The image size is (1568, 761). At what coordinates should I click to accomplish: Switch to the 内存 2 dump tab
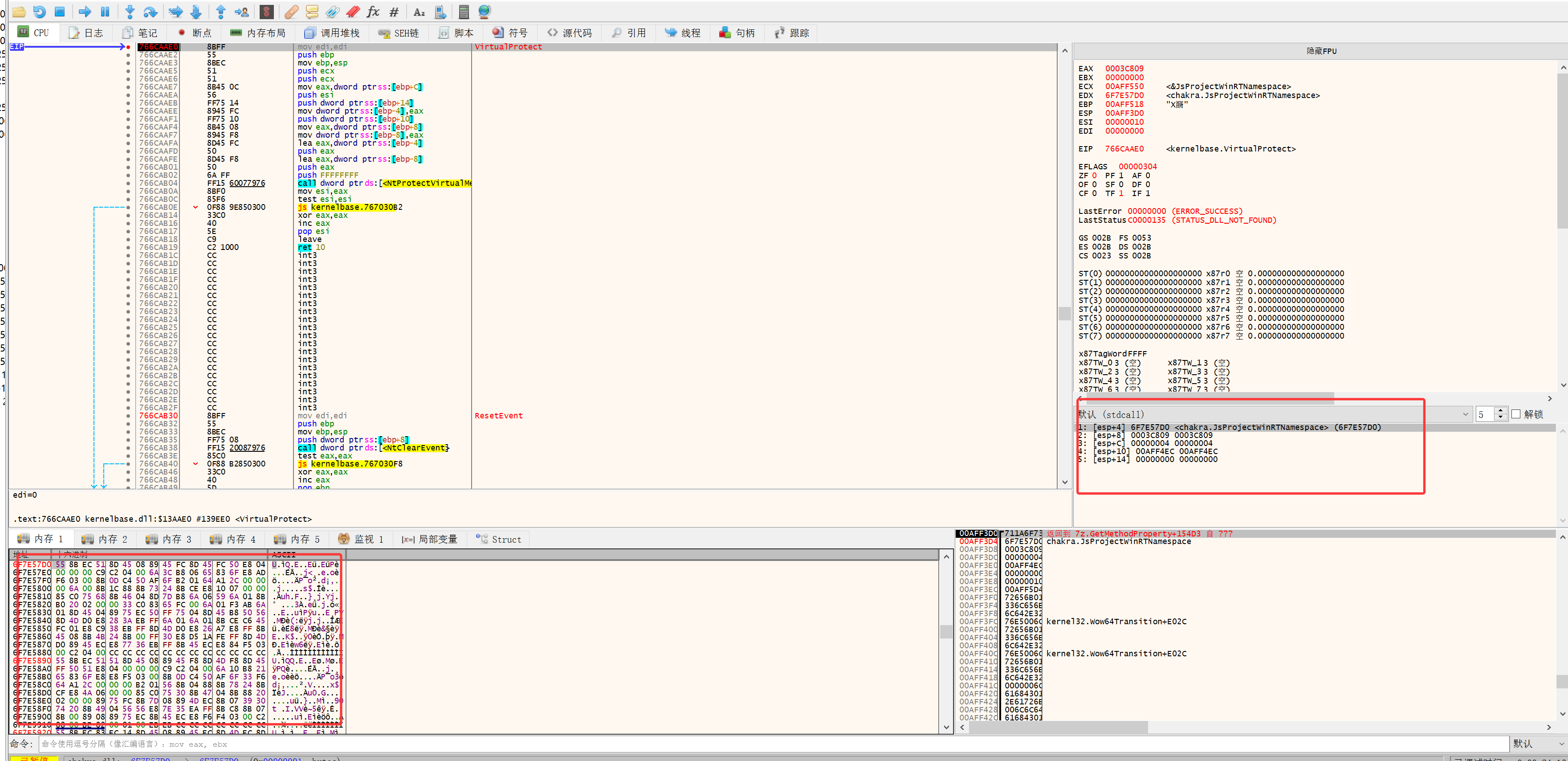coord(105,539)
